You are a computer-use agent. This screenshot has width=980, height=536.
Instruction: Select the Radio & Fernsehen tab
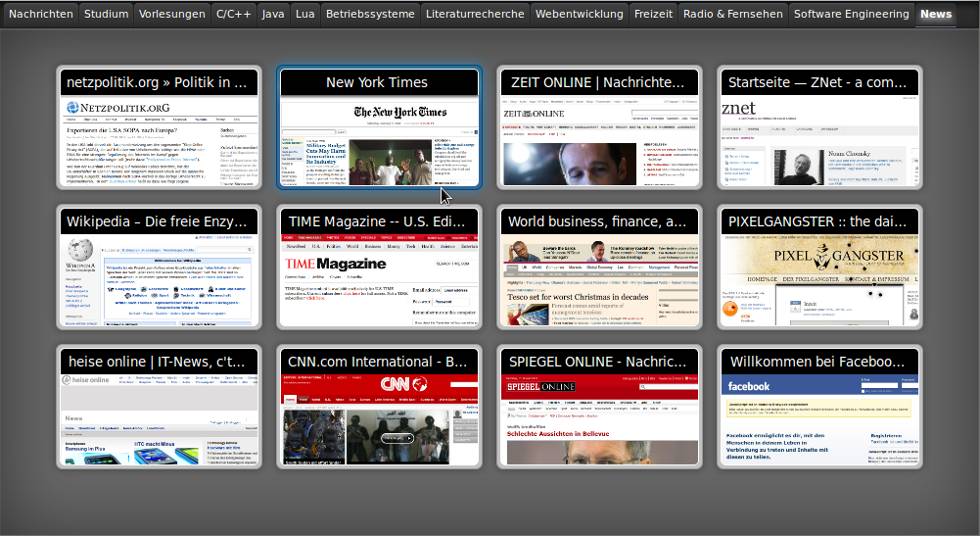732,14
